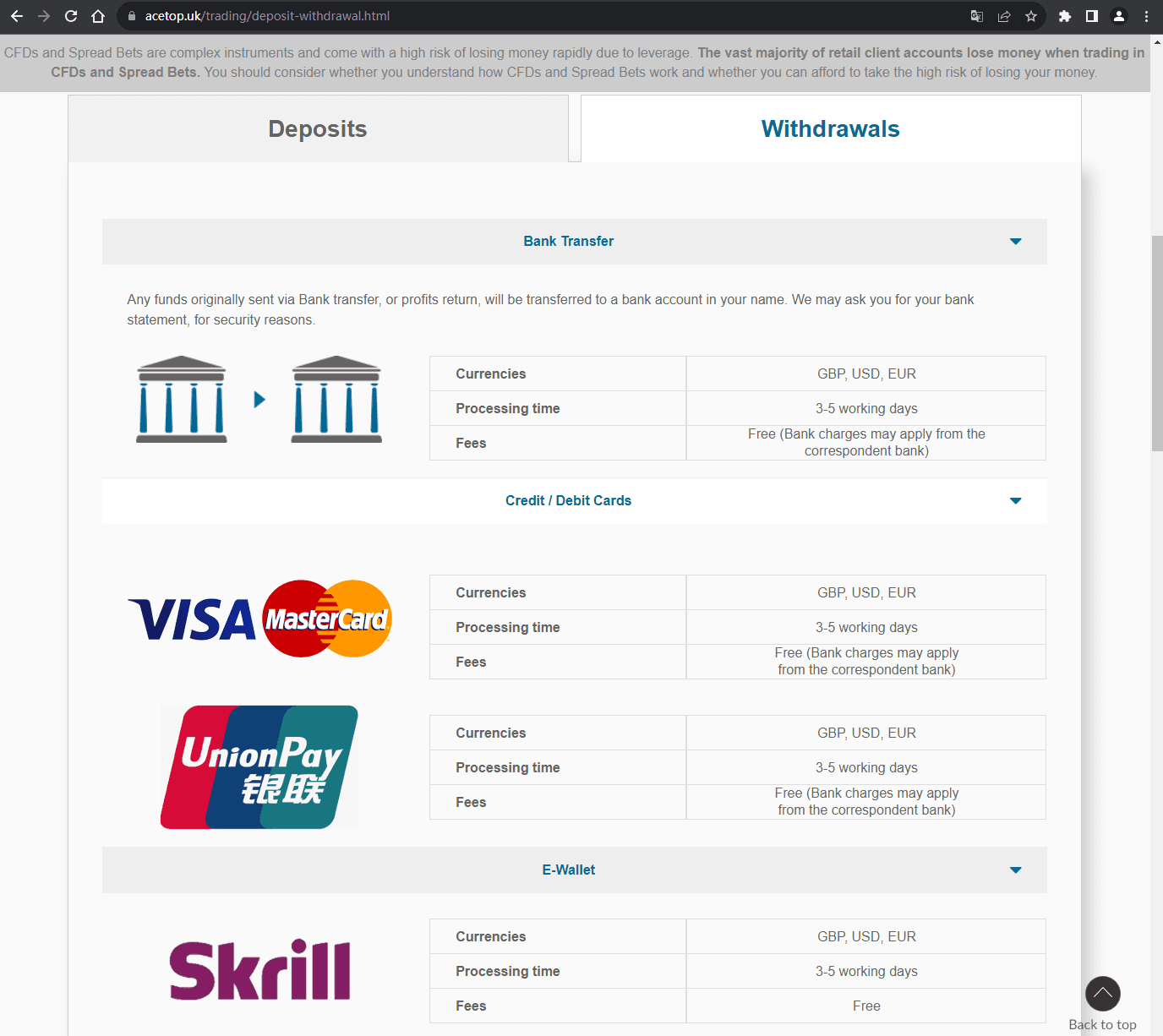
Task: Click Skrill processing time value
Action: 866,971
